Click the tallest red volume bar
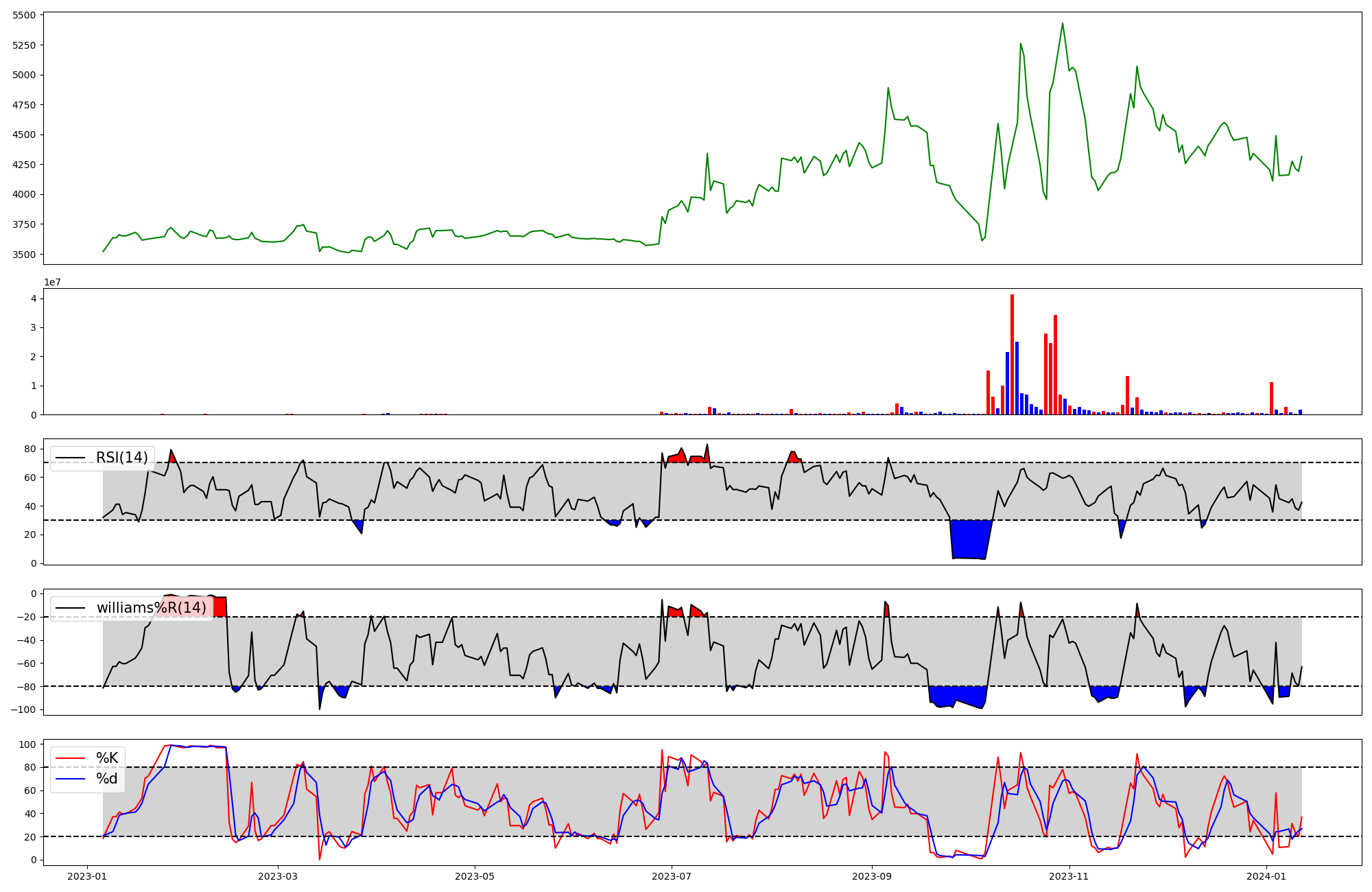Image resolution: width=1372 pixels, height=892 pixels. tap(1012, 353)
